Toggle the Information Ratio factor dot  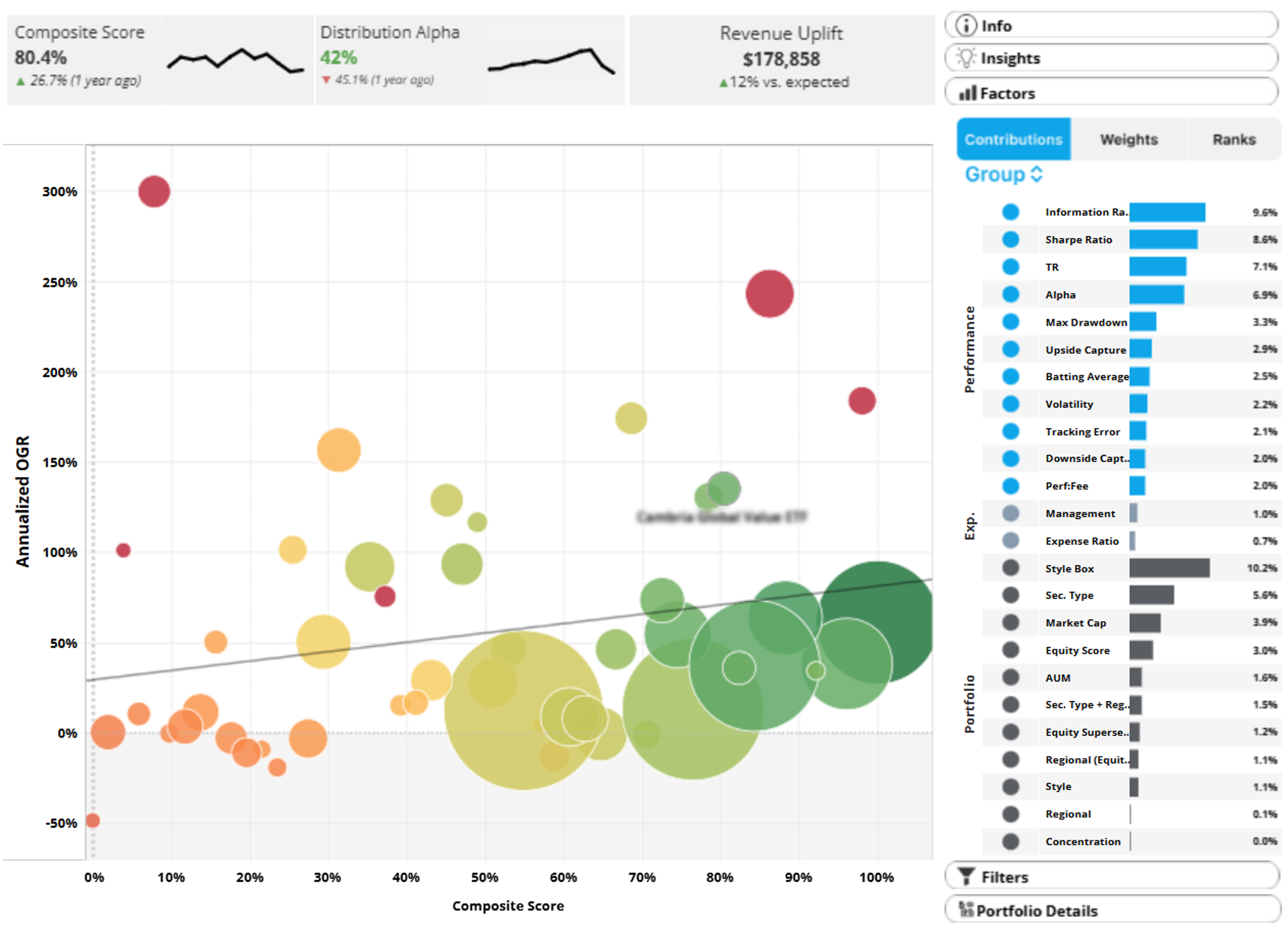pos(1010,212)
